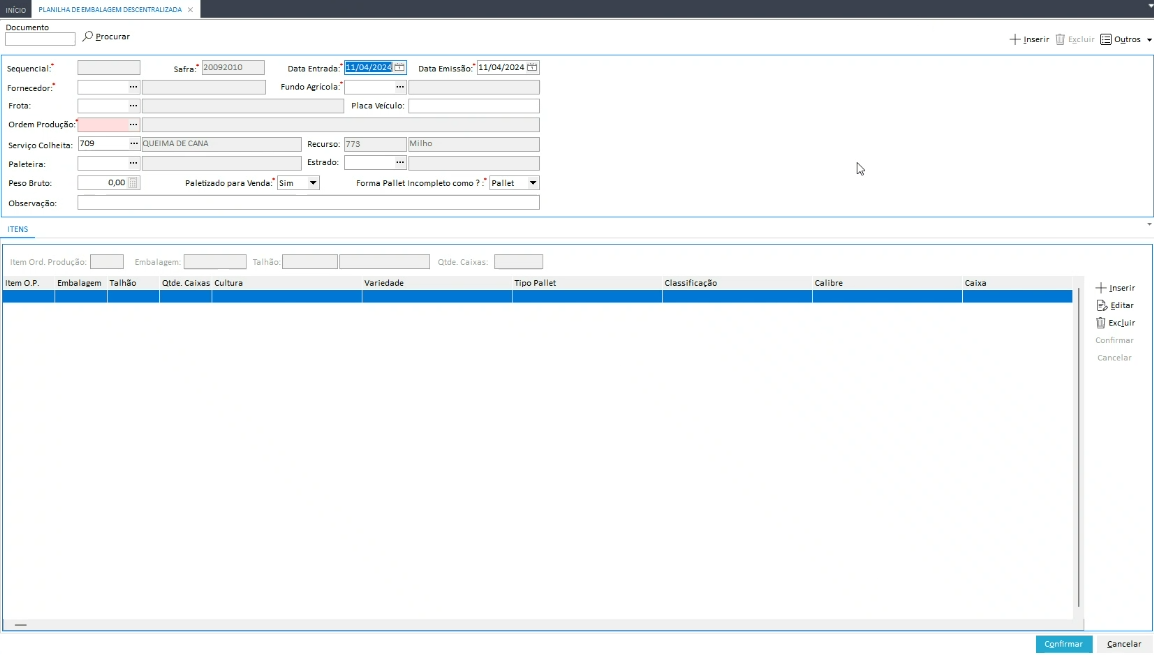Click the Safra field showing 20092010
The image size is (1154, 655).
[233, 67]
